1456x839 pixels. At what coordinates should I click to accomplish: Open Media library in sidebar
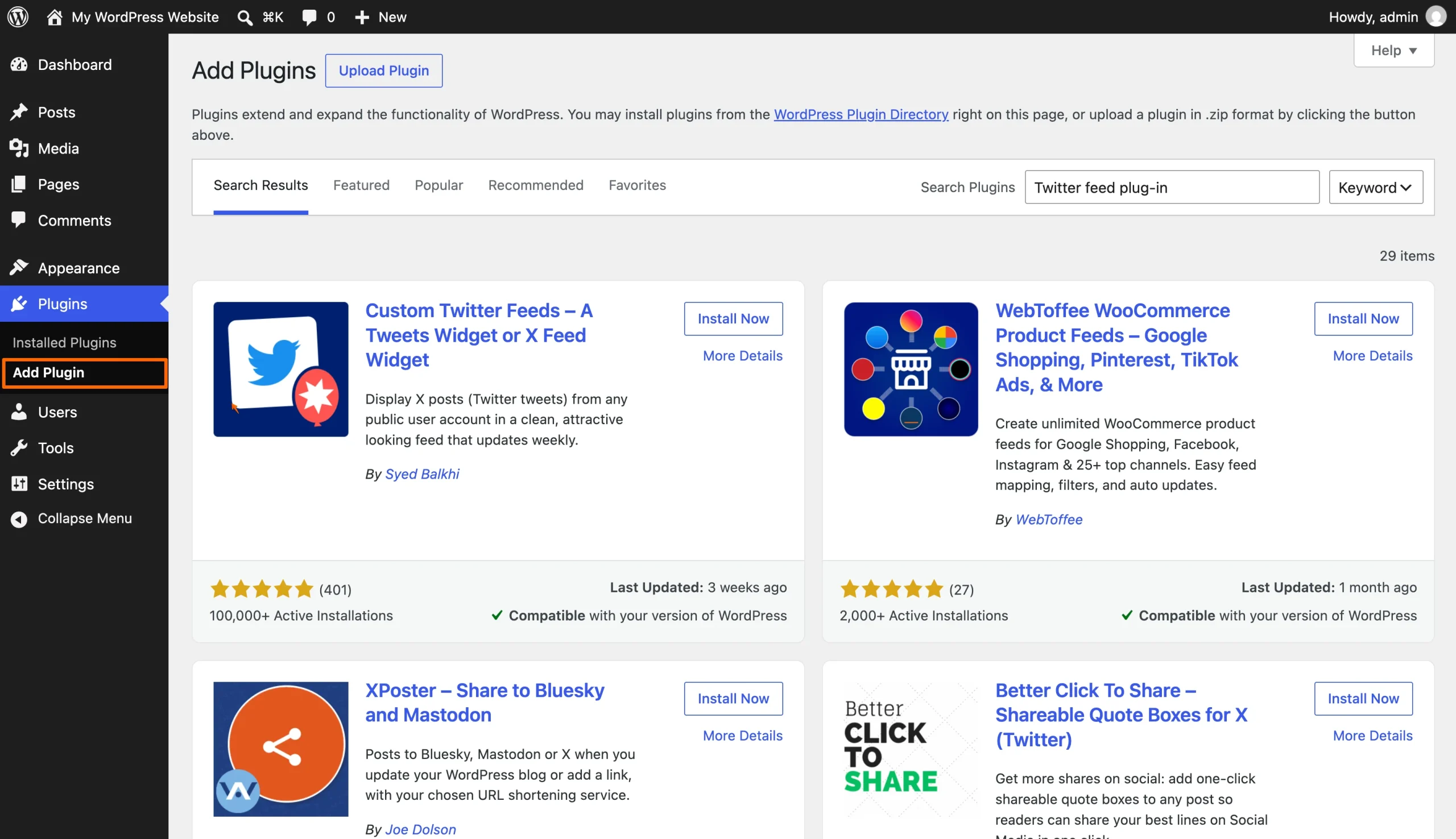(84, 148)
